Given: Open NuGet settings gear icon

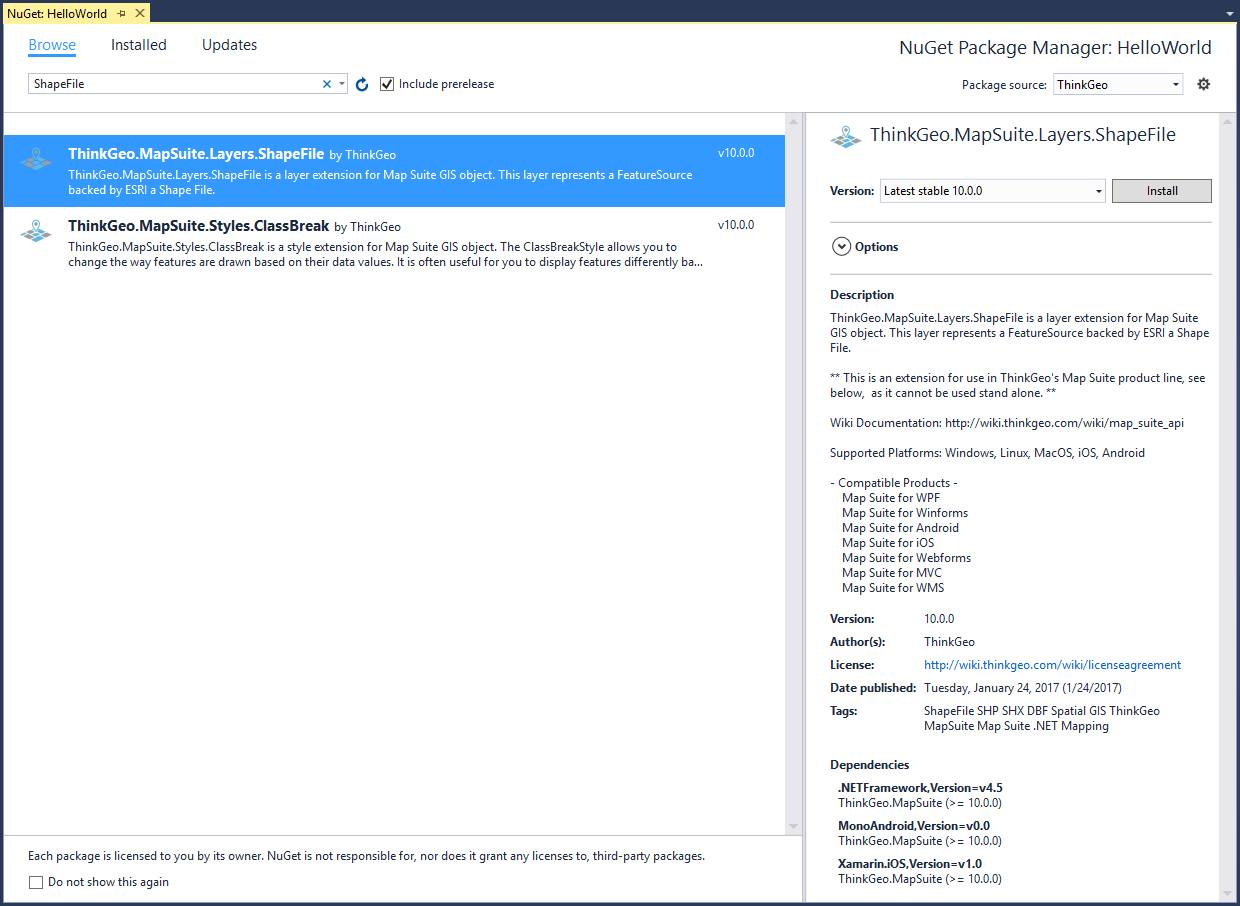Looking at the screenshot, I should [1204, 84].
